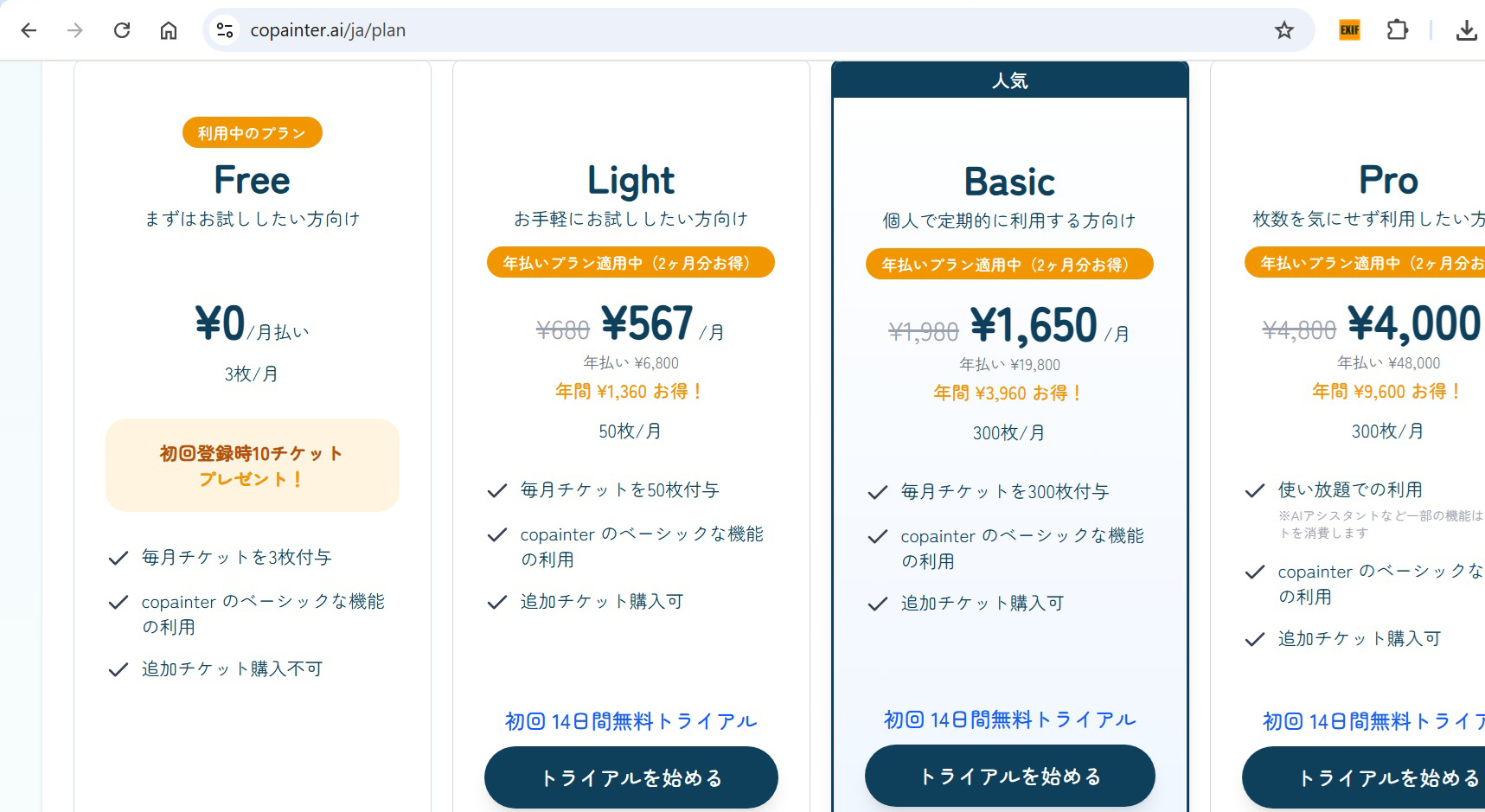Bookmark this page with the star
Screen dimensions: 1485x812
tap(1284, 30)
